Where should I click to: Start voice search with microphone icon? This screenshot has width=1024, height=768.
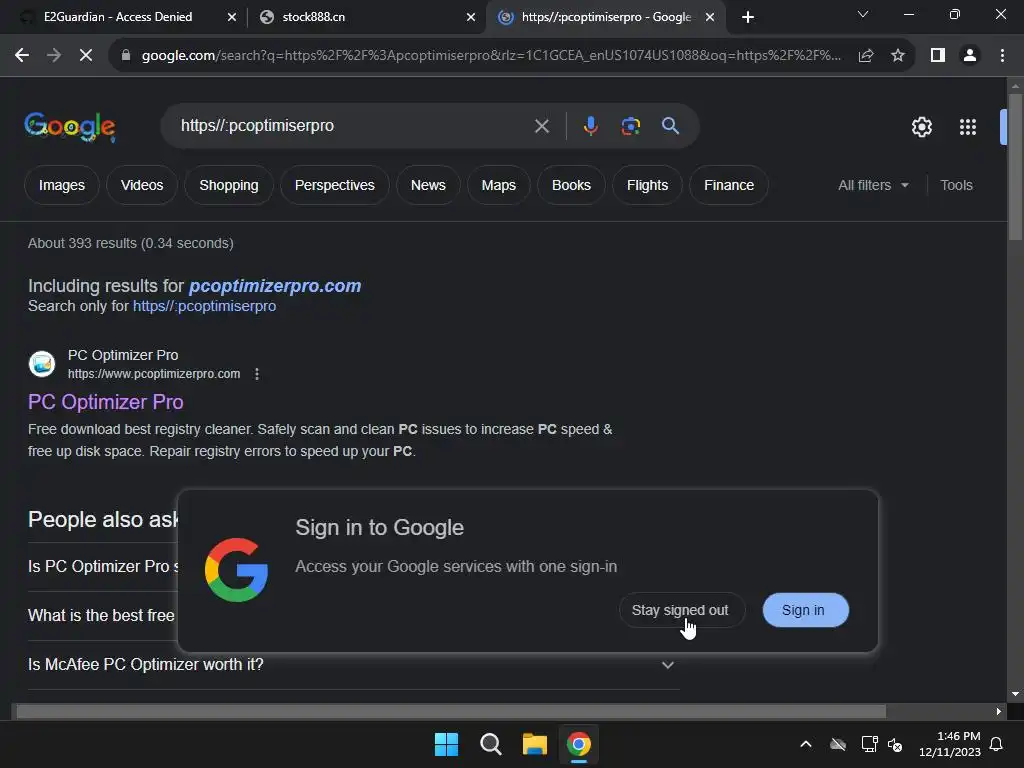[x=590, y=126]
